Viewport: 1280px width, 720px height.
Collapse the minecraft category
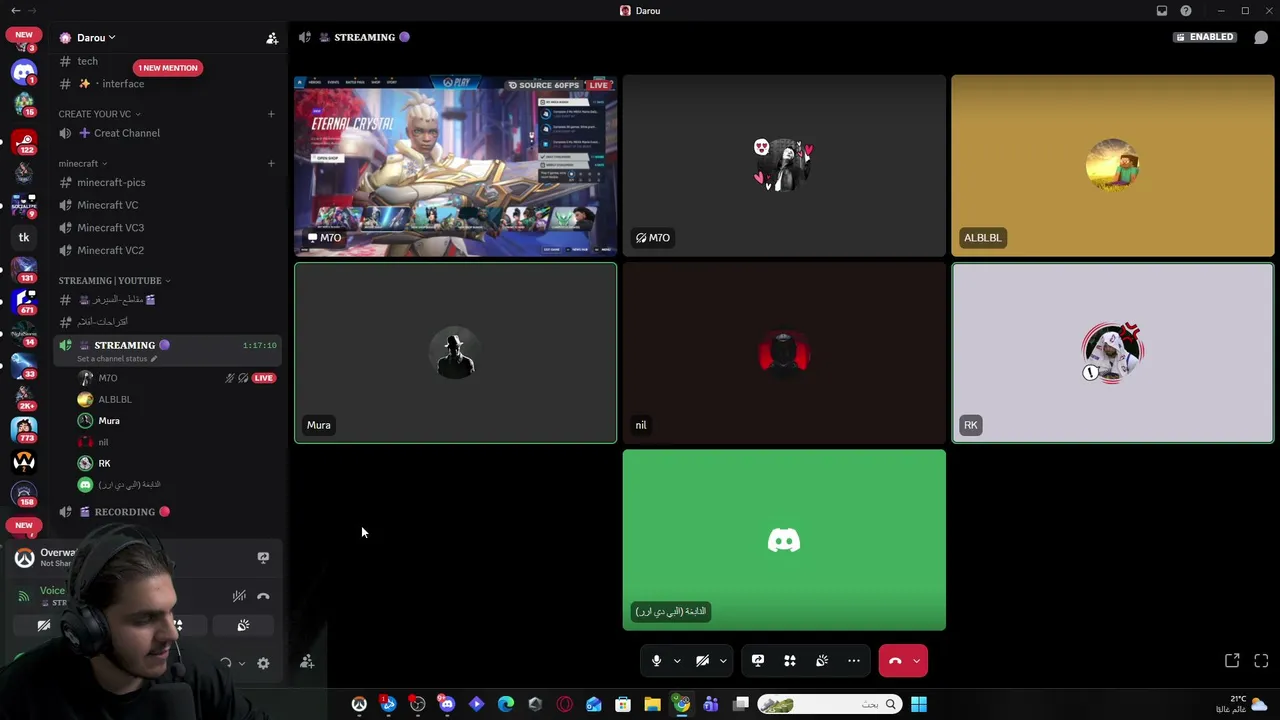[x=82, y=164]
